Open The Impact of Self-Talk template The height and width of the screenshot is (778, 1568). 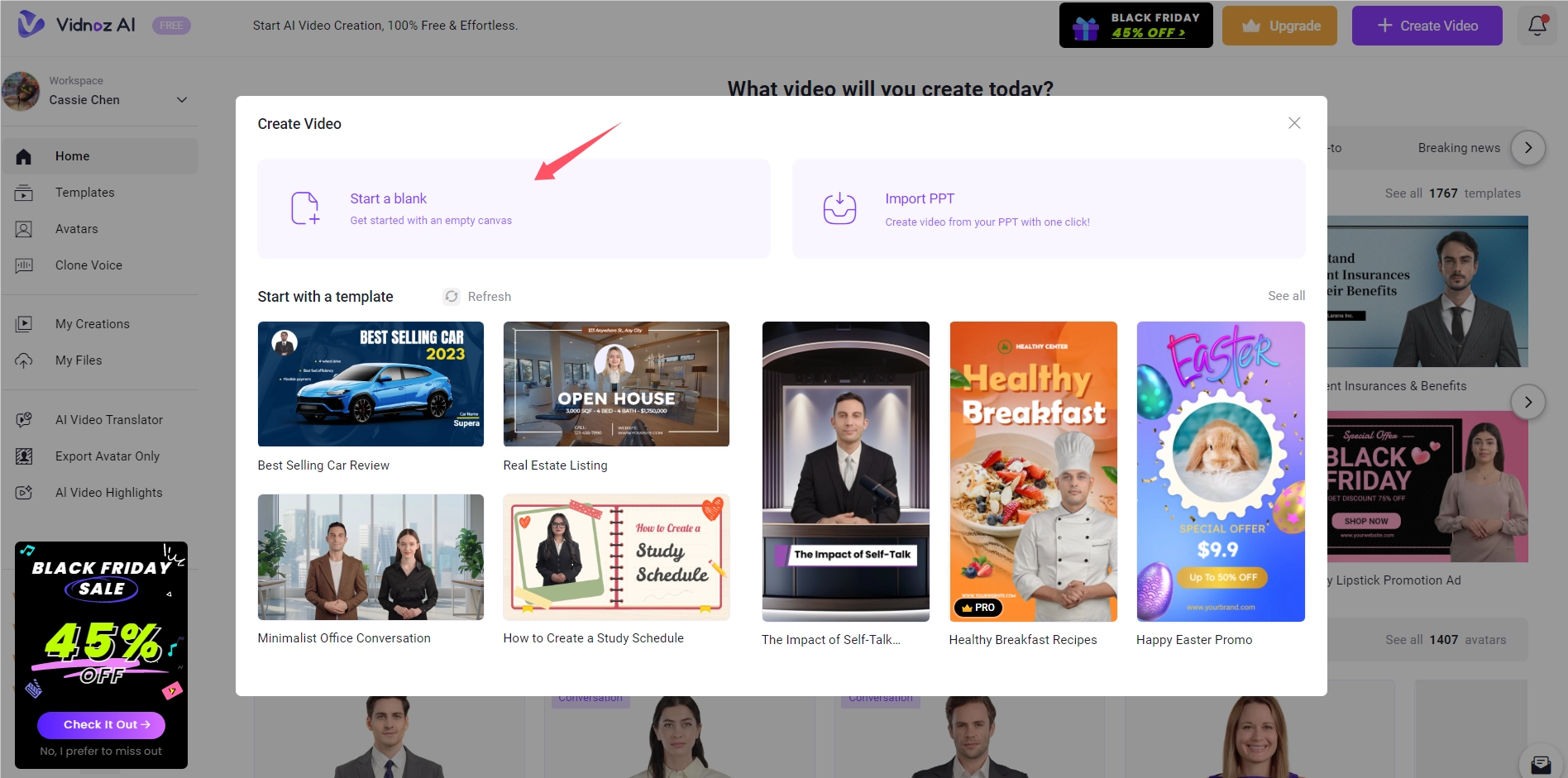coord(845,471)
